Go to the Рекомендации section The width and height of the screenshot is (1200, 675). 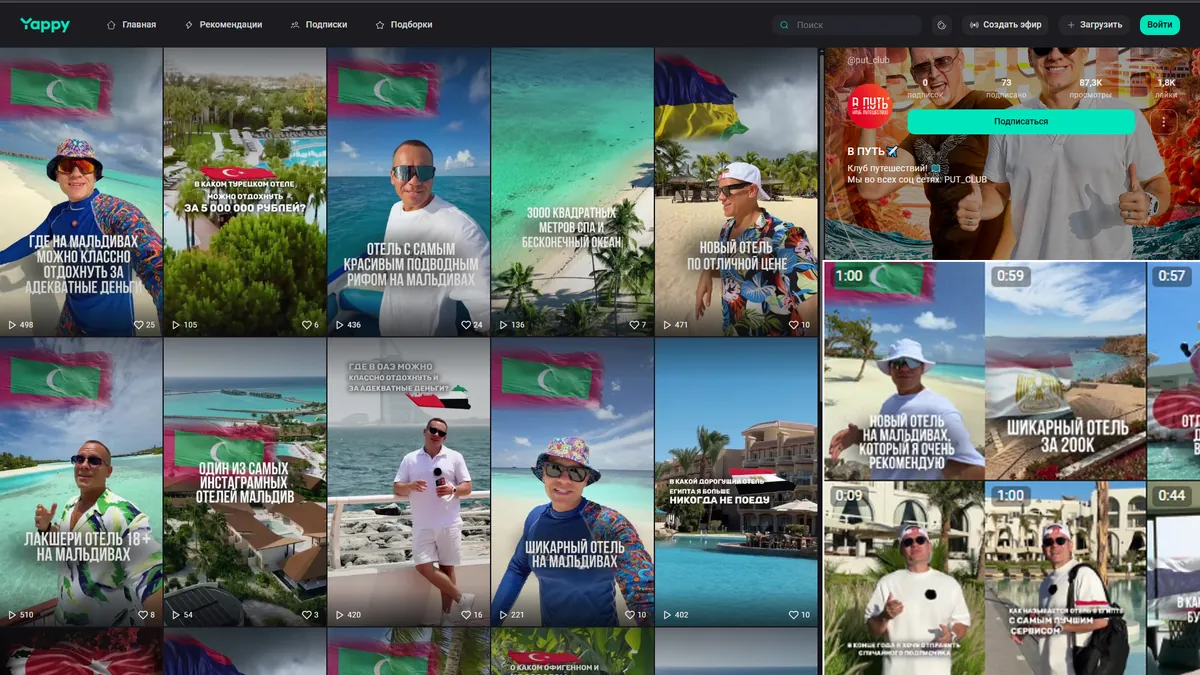[x=223, y=25]
